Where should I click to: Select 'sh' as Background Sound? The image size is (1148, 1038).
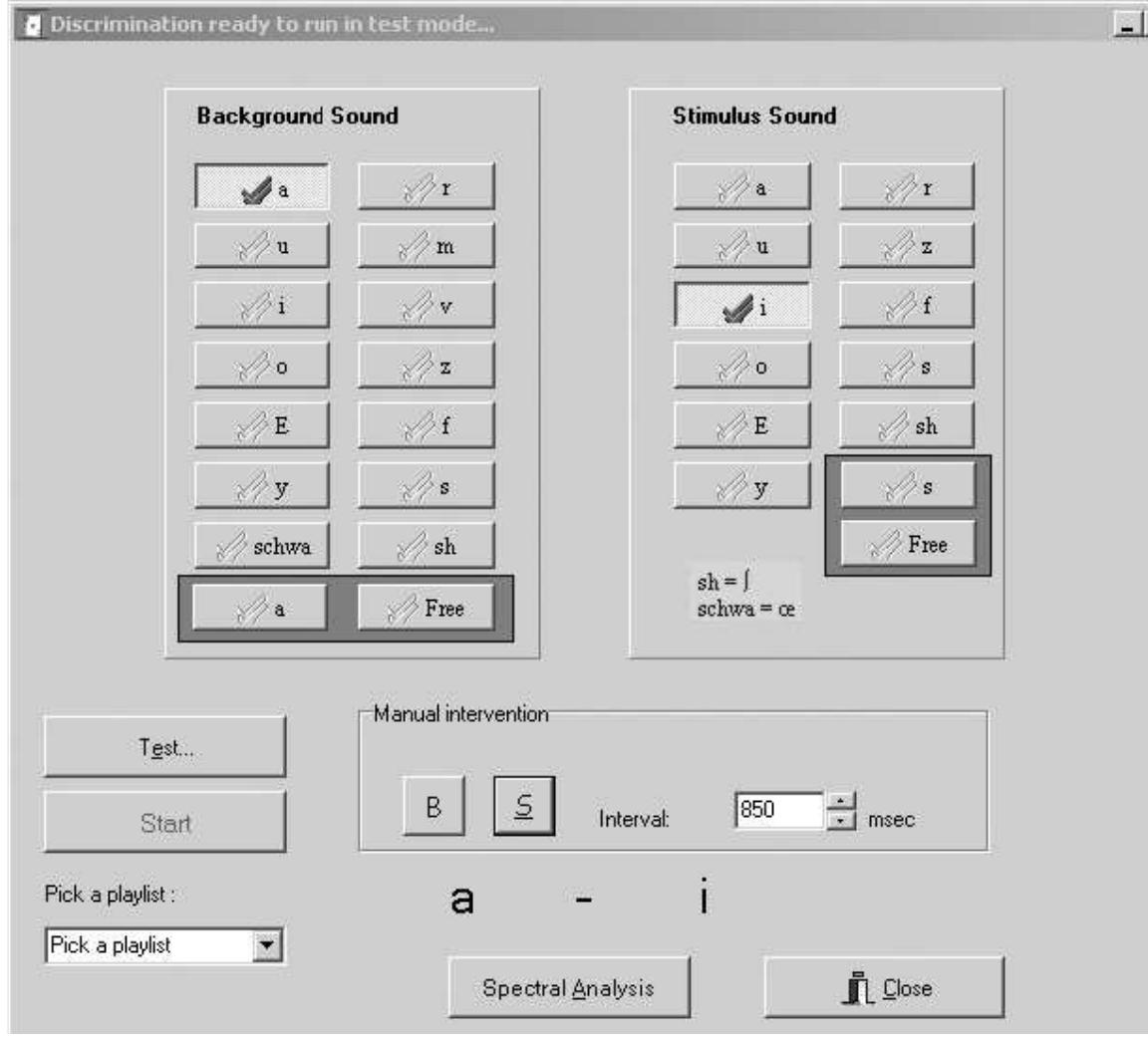[x=427, y=545]
